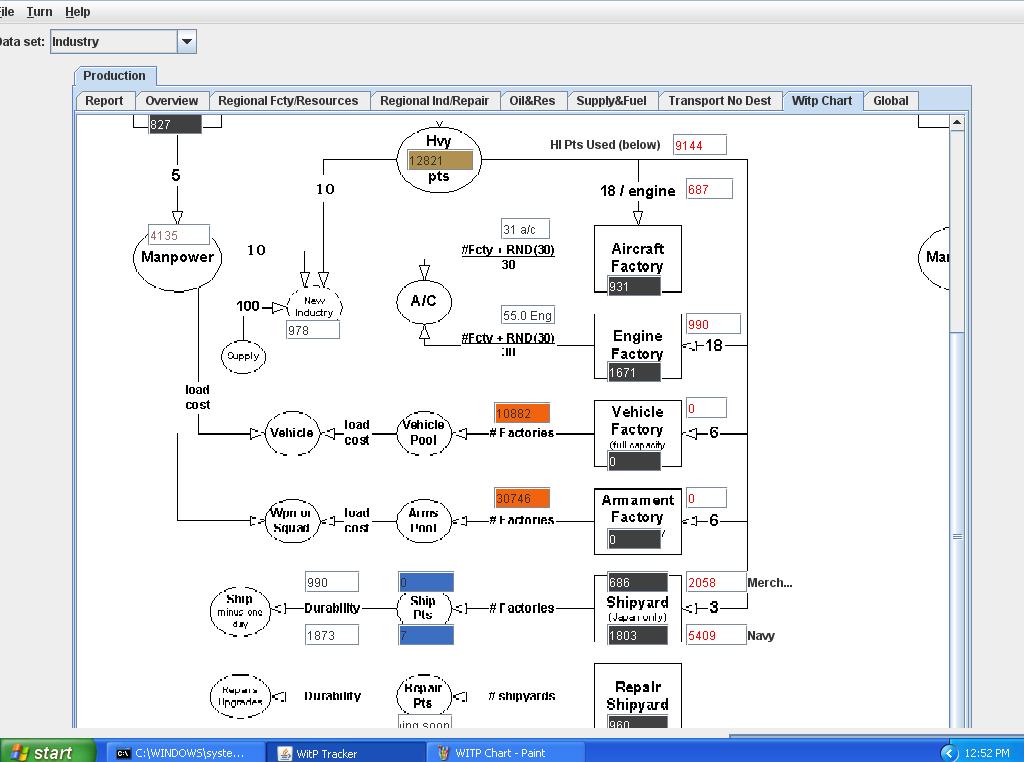The width and height of the screenshot is (1024, 762).
Task: Click the 827 dark value field
Action: [x=175, y=124]
